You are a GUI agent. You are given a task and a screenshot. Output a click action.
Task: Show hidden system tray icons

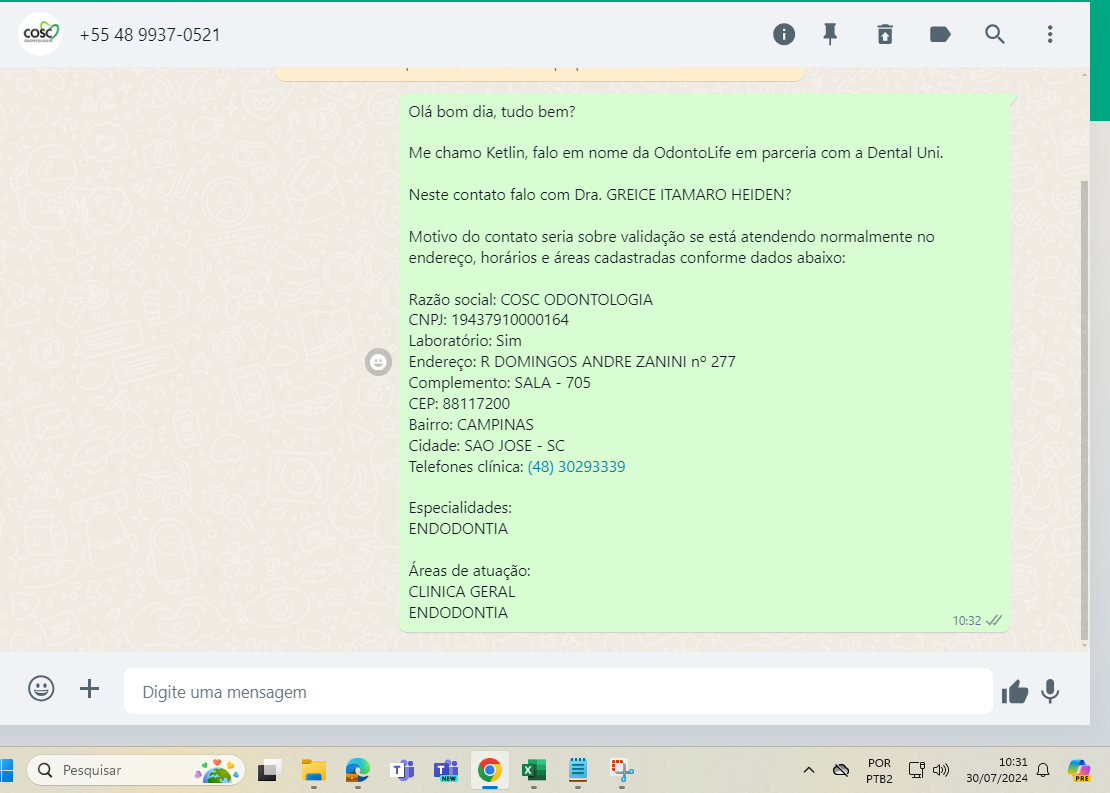pos(808,770)
